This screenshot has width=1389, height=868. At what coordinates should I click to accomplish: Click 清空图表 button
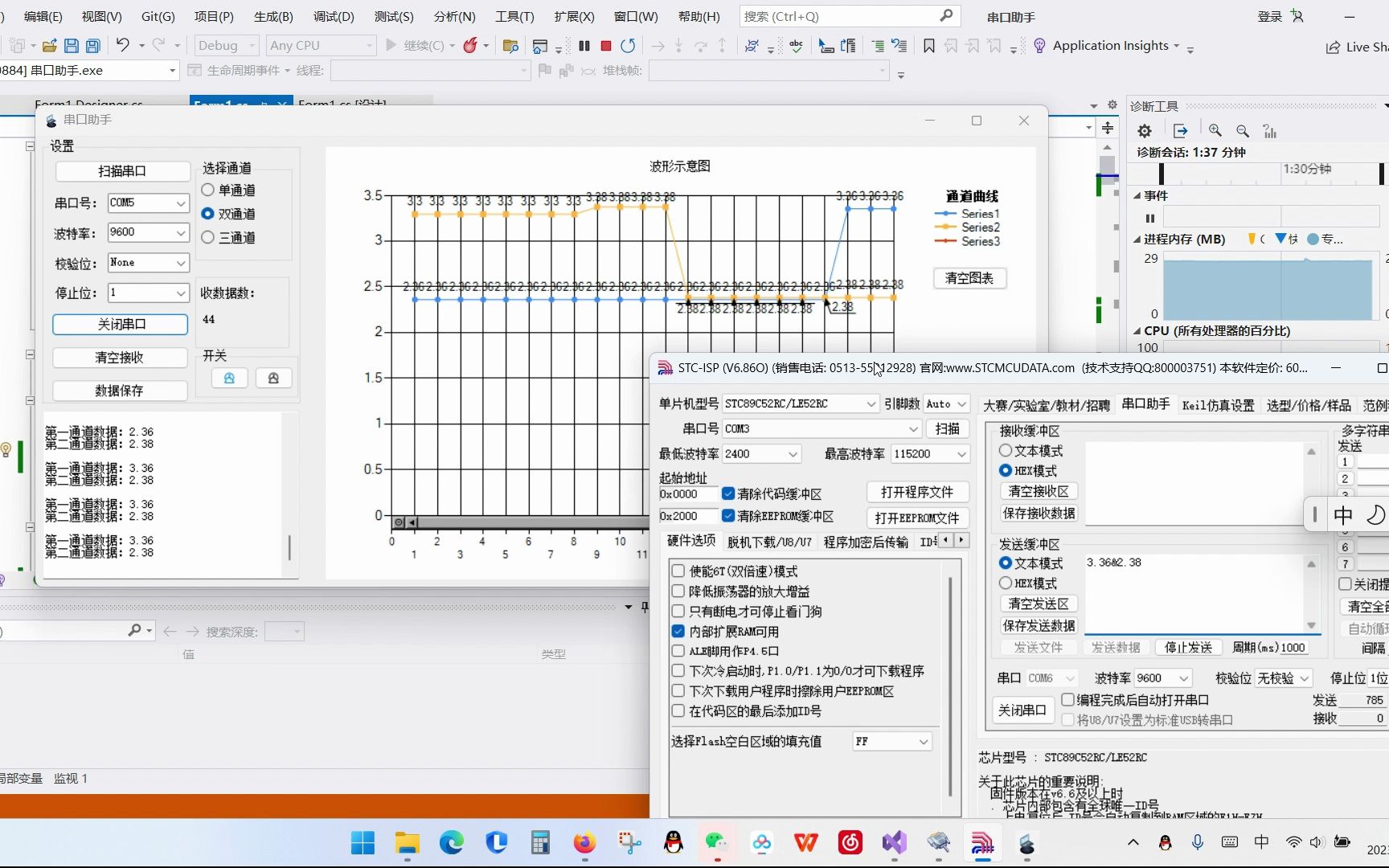[x=969, y=278]
